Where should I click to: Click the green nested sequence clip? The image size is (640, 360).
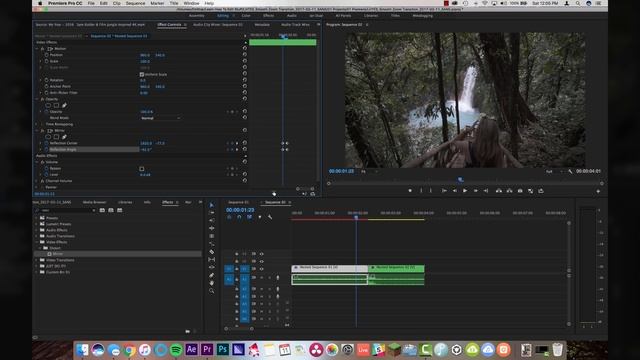pos(396,268)
